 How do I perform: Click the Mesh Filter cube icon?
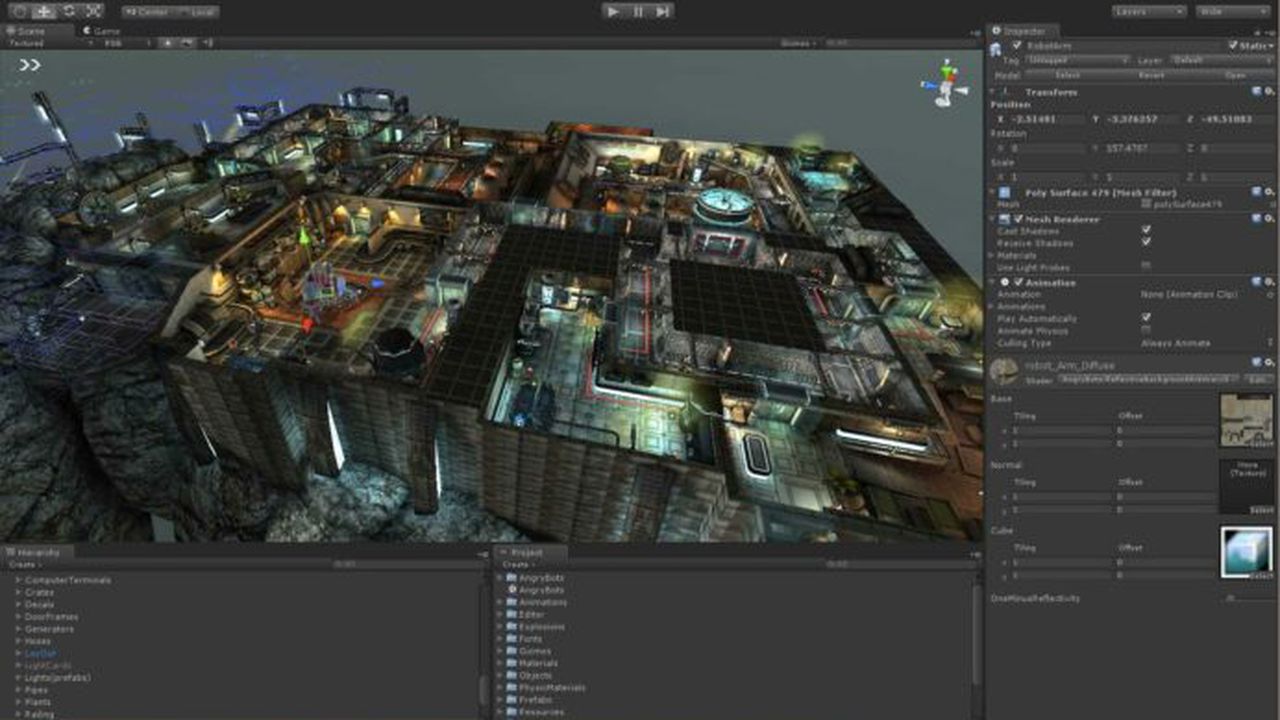coord(1002,191)
